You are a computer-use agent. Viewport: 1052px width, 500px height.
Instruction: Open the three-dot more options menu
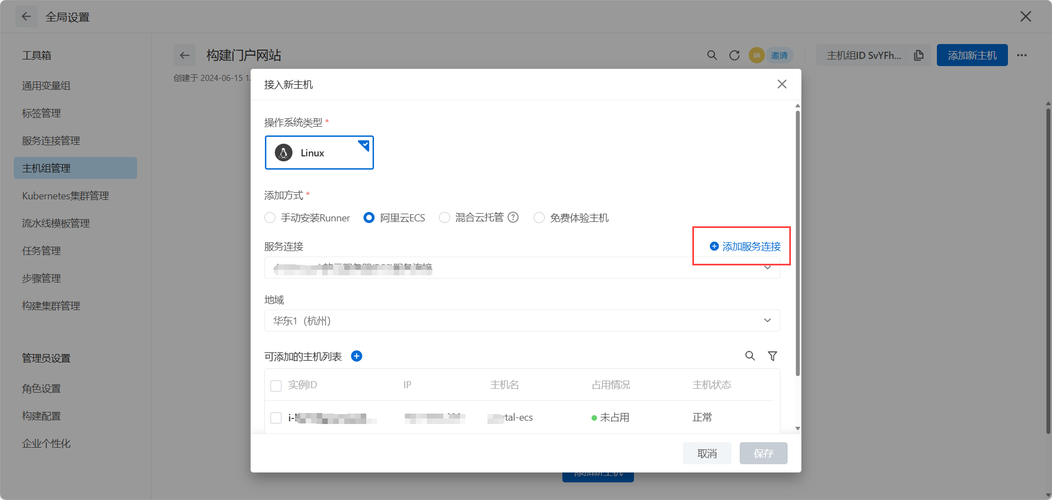(x=1022, y=55)
